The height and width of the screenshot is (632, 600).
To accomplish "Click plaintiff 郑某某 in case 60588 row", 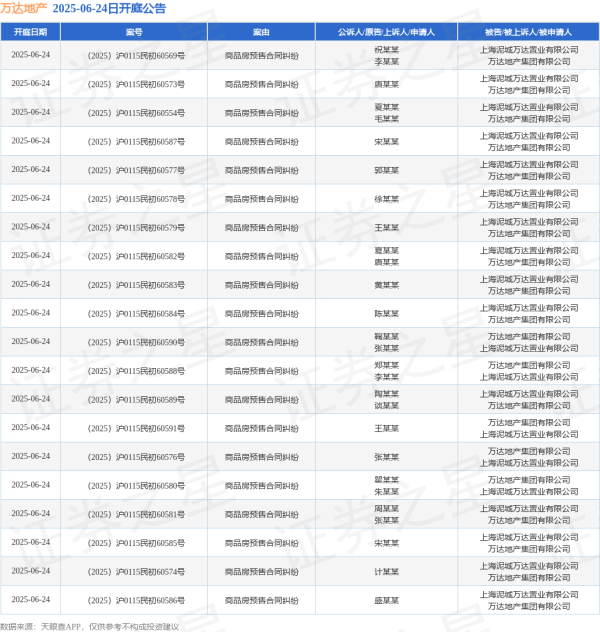I will pos(386,365).
